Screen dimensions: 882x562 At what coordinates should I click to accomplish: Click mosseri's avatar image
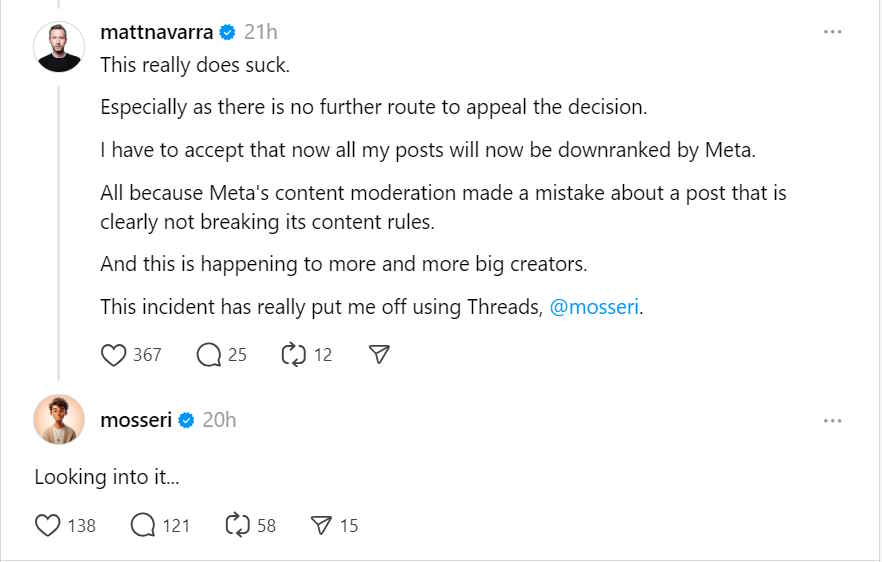click(x=59, y=420)
